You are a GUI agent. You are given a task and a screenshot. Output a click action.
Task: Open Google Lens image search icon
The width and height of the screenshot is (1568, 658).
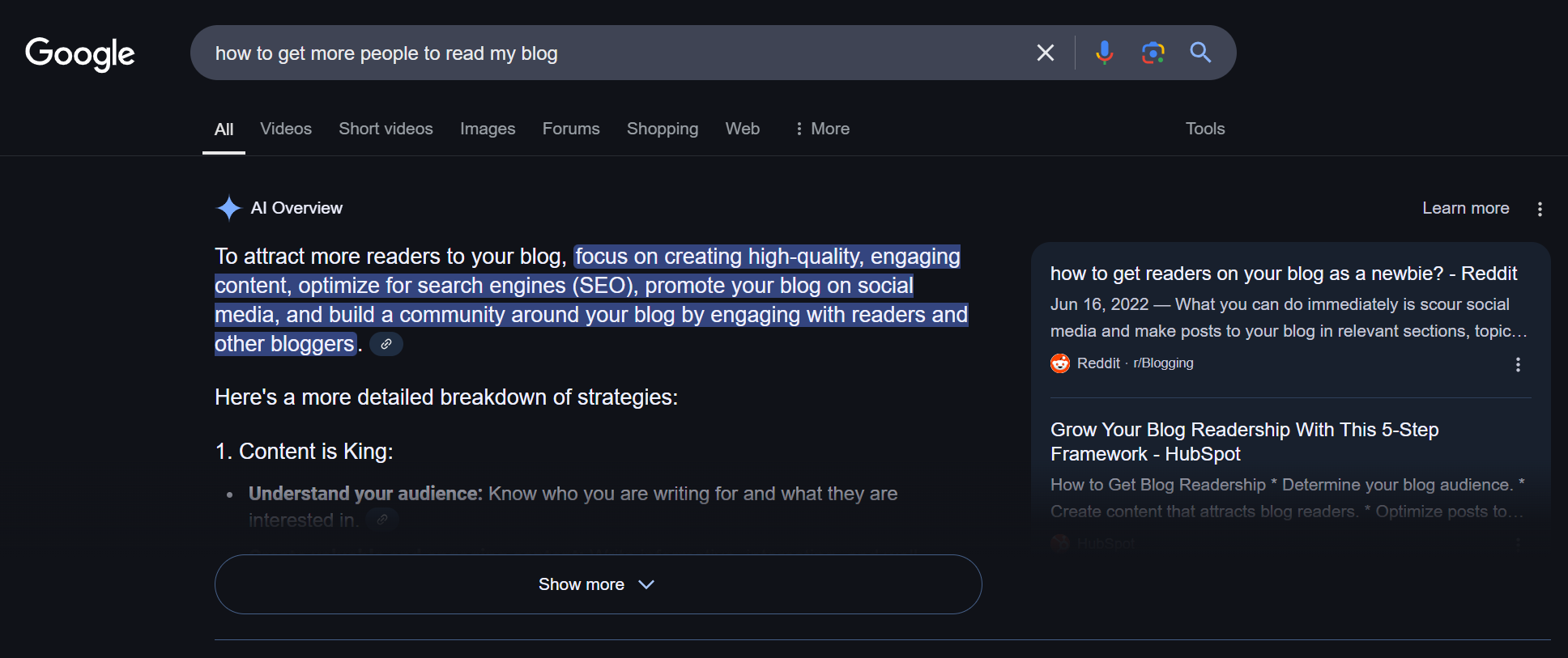[1153, 53]
